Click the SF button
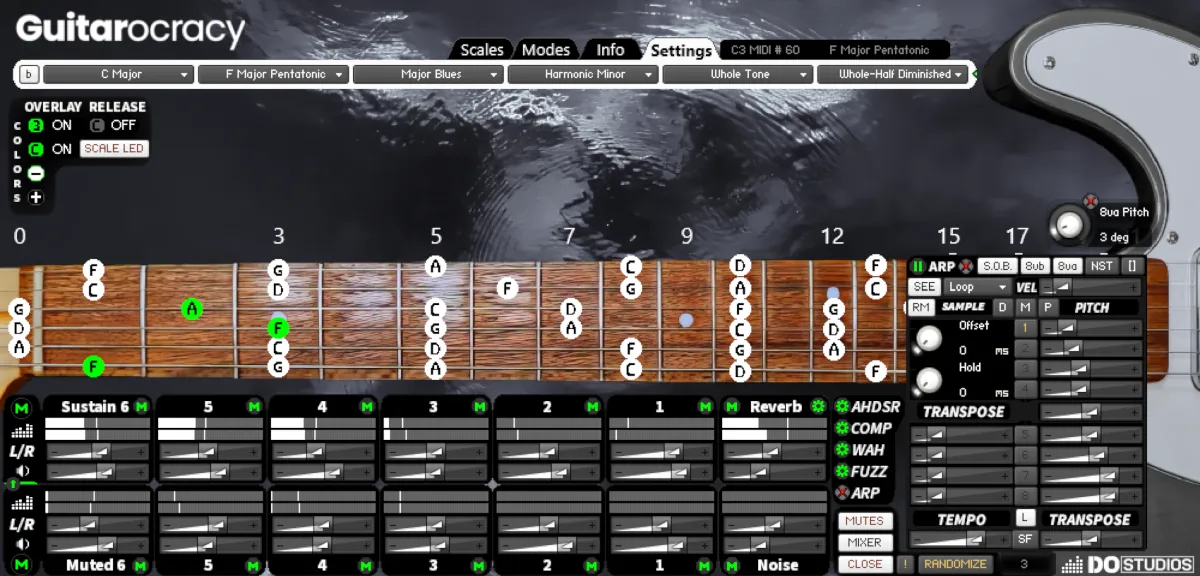The height and width of the screenshot is (576, 1200). 1025,539
